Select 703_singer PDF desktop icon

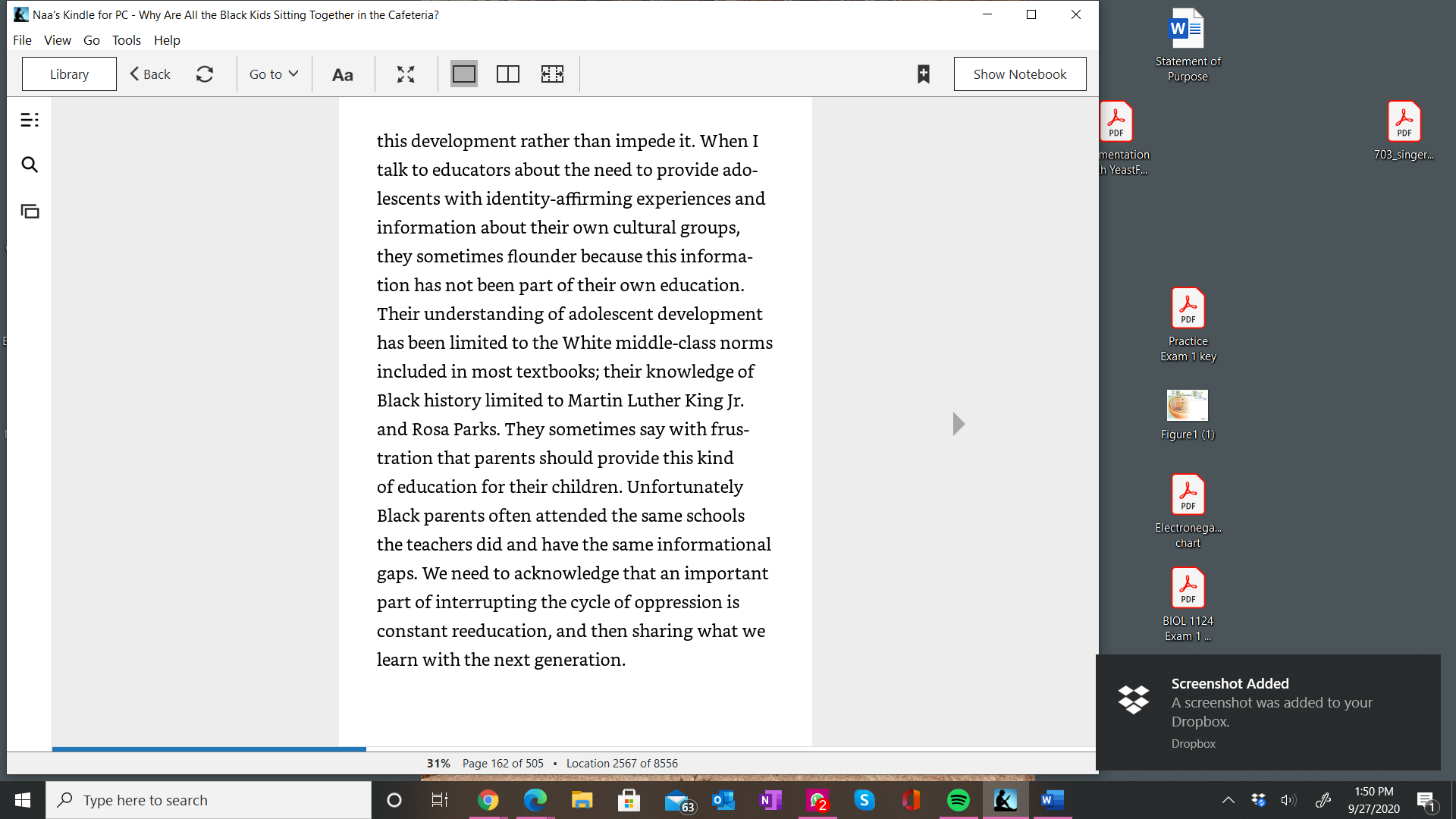click(1404, 131)
